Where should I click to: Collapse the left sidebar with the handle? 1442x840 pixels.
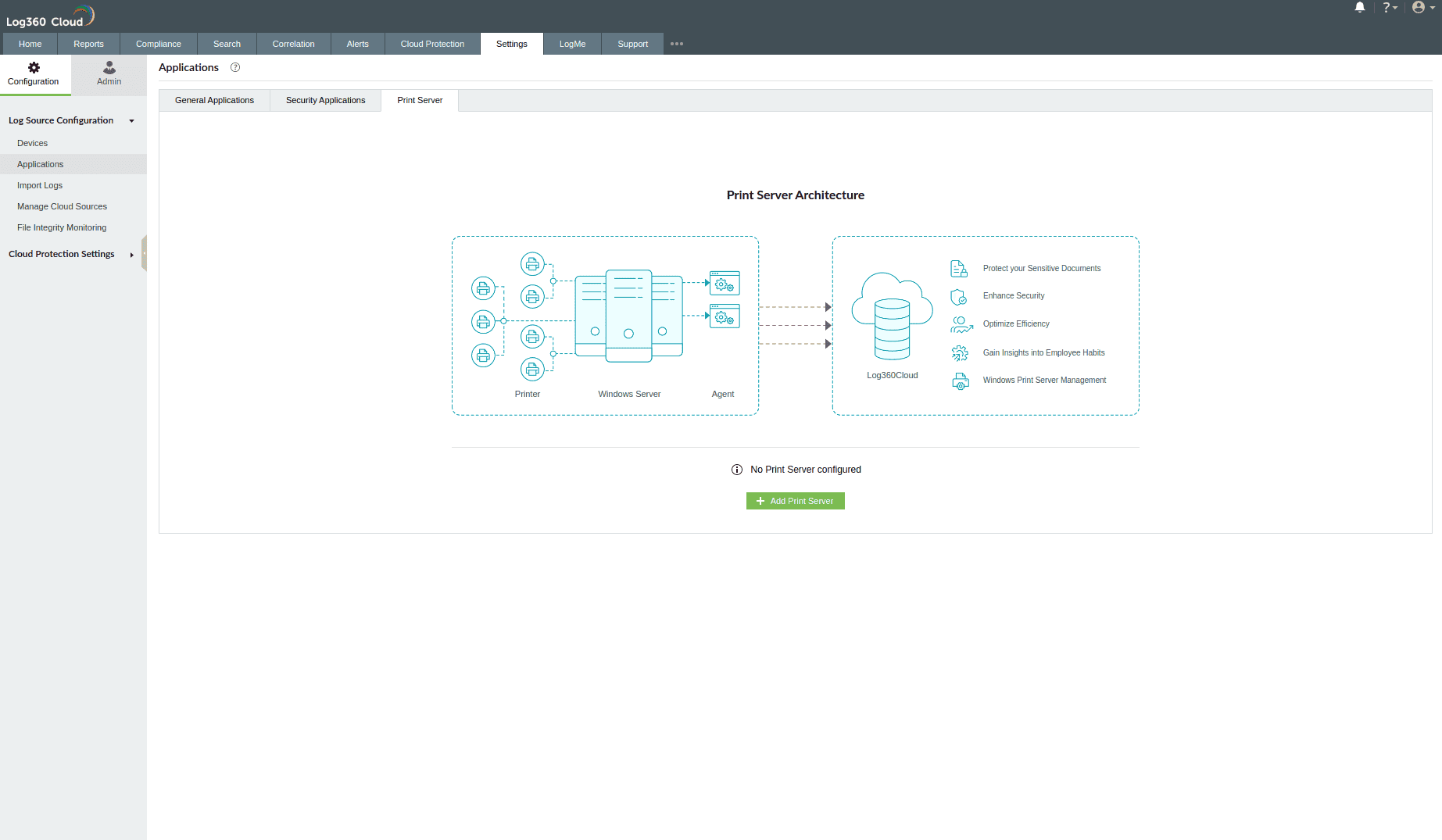click(x=144, y=253)
